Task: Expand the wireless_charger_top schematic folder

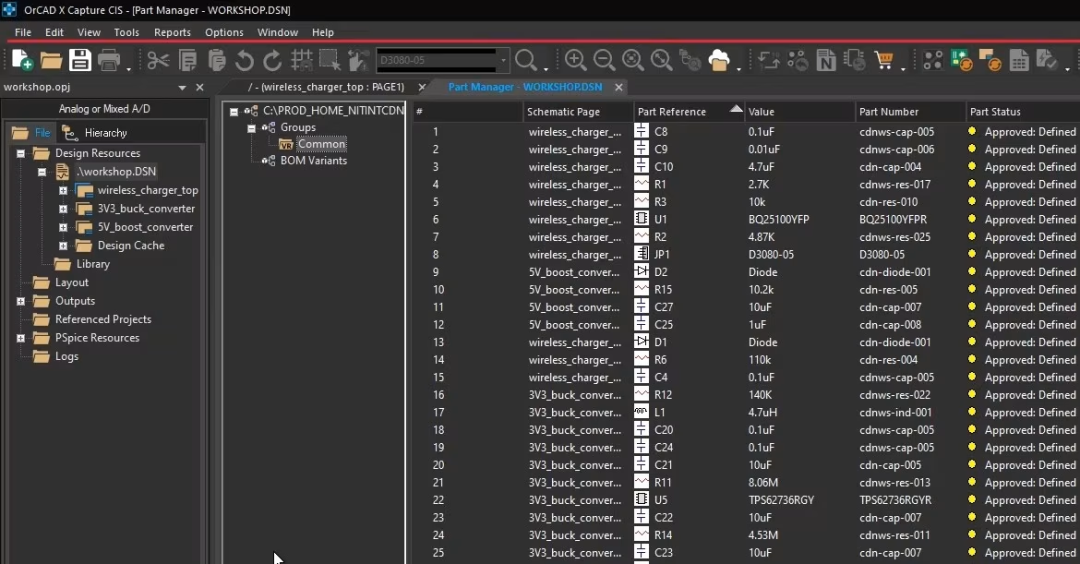Action: (63, 191)
